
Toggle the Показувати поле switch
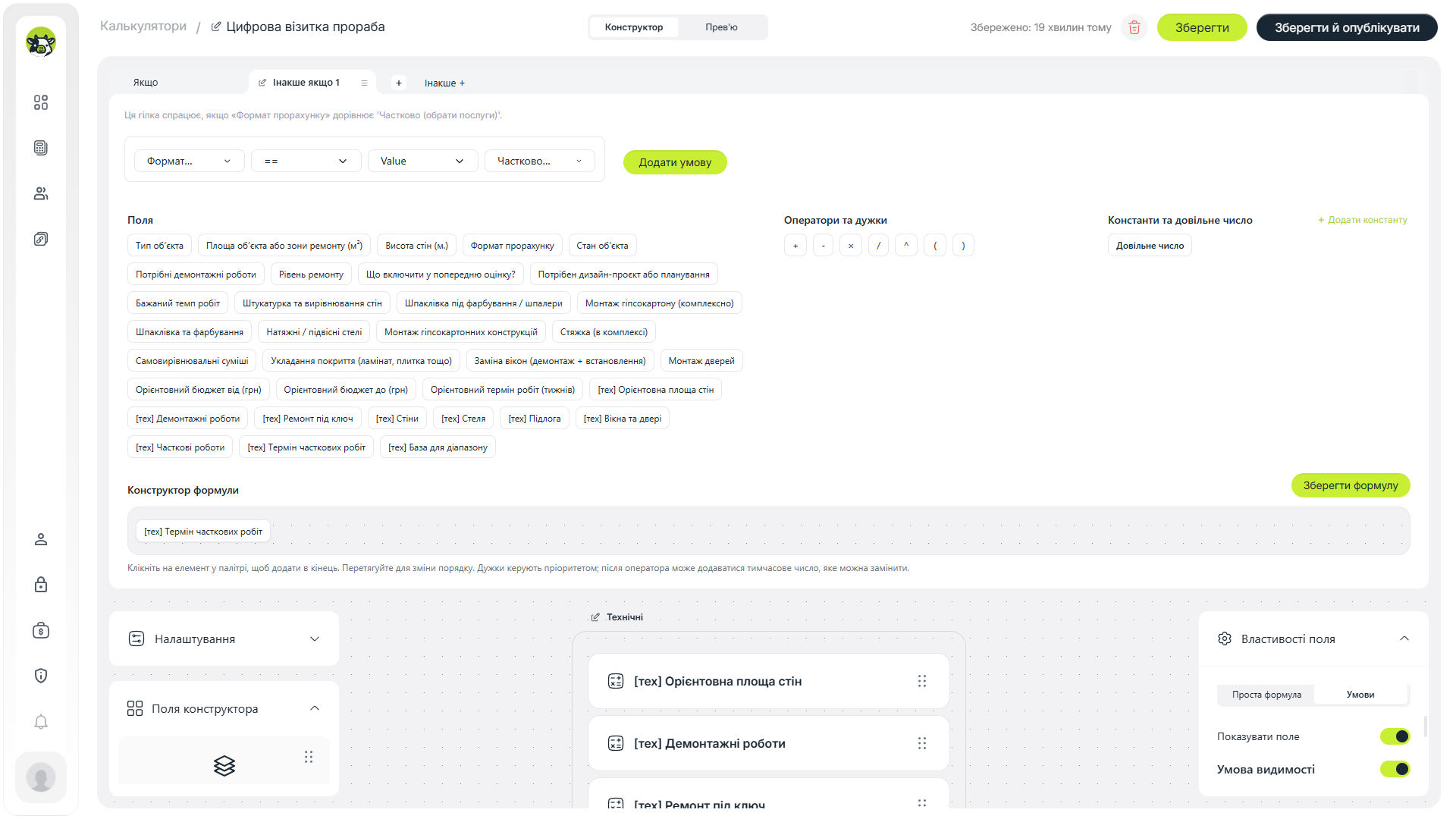(1395, 736)
